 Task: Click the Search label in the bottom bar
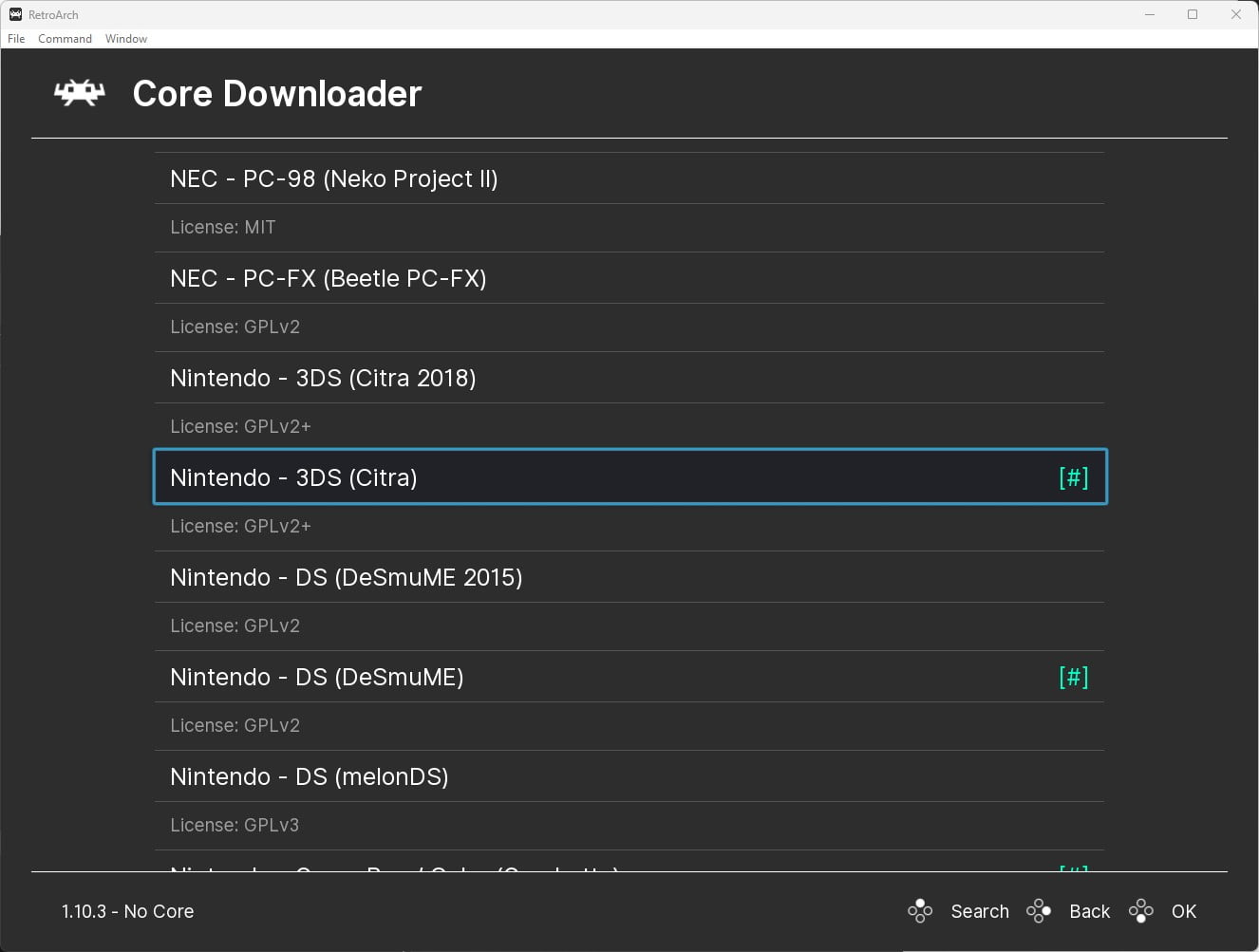(980, 910)
